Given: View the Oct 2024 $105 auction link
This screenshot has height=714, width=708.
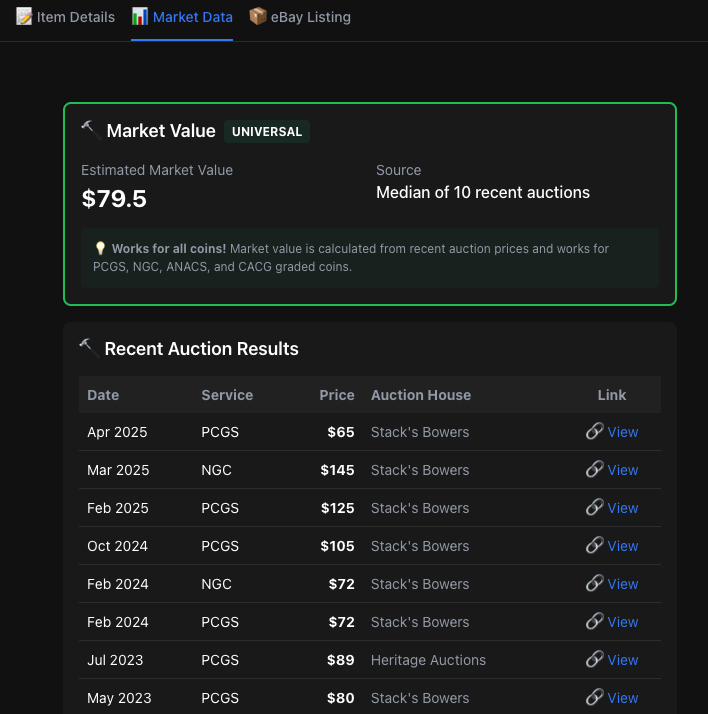Looking at the screenshot, I should coord(623,546).
